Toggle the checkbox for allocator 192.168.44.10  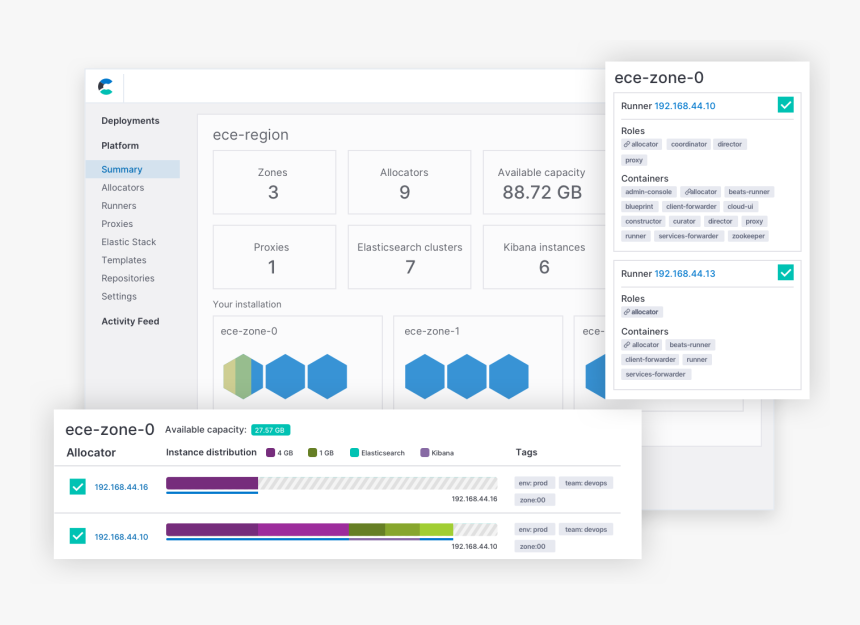click(78, 536)
